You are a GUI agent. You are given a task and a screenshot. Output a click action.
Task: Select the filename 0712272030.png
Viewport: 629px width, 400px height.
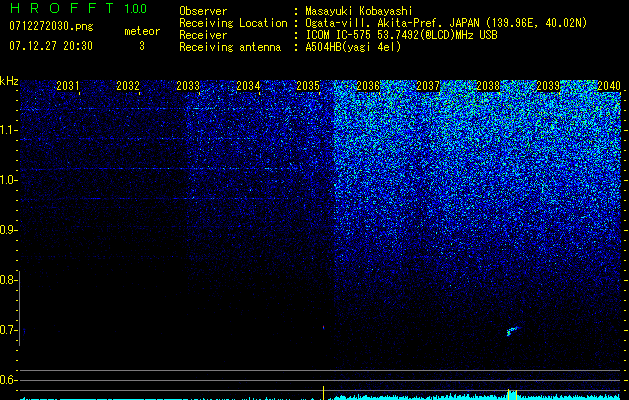(x=51, y=26)
